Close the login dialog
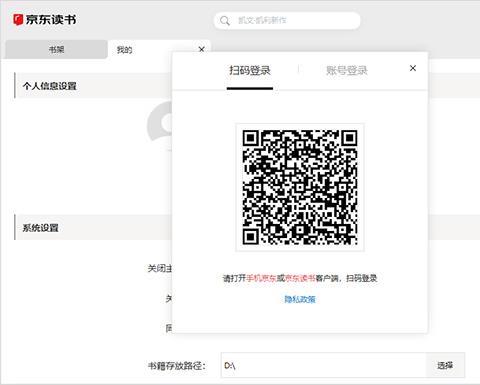Screen dimensions: 480x385 [413, 68]
